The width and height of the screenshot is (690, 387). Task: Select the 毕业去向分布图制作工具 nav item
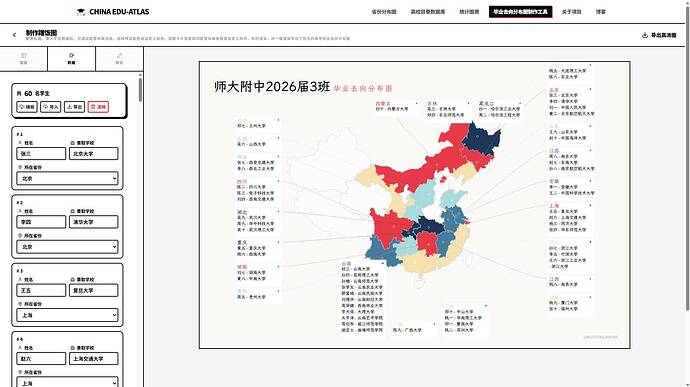(521, 12)
